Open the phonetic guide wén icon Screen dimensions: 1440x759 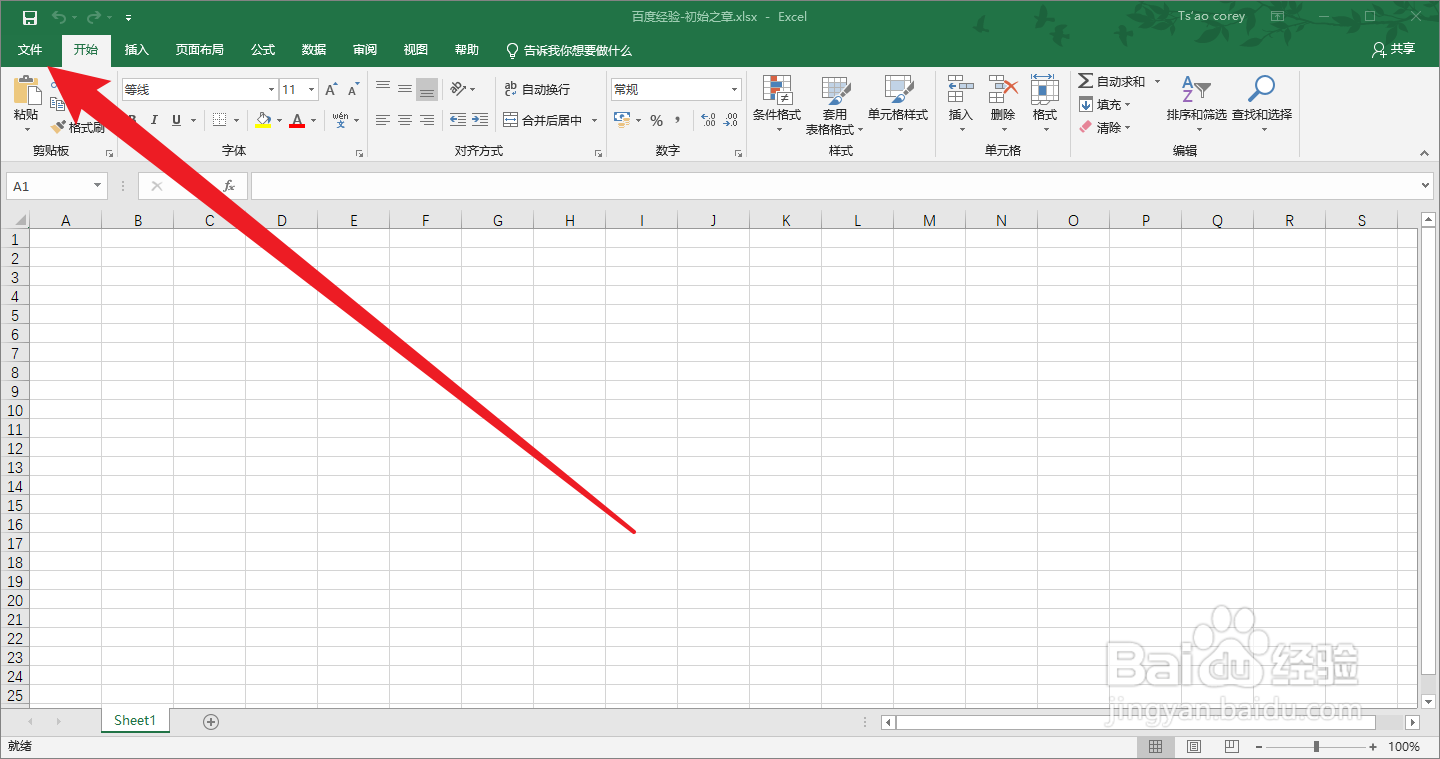[x=340, y=120]
